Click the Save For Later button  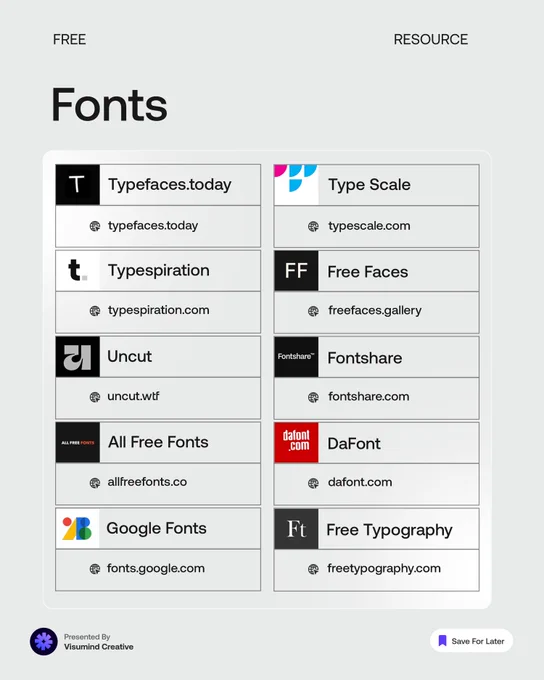(472, 641)
